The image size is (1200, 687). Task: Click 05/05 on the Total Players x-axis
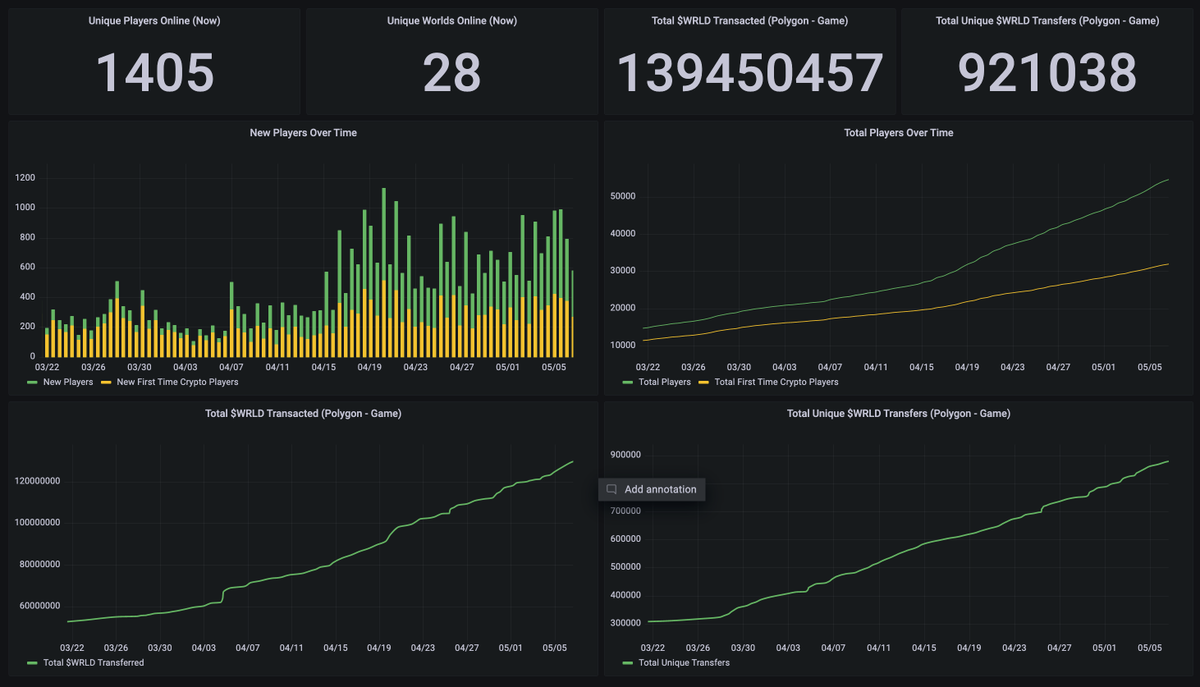click(1148, 367)
